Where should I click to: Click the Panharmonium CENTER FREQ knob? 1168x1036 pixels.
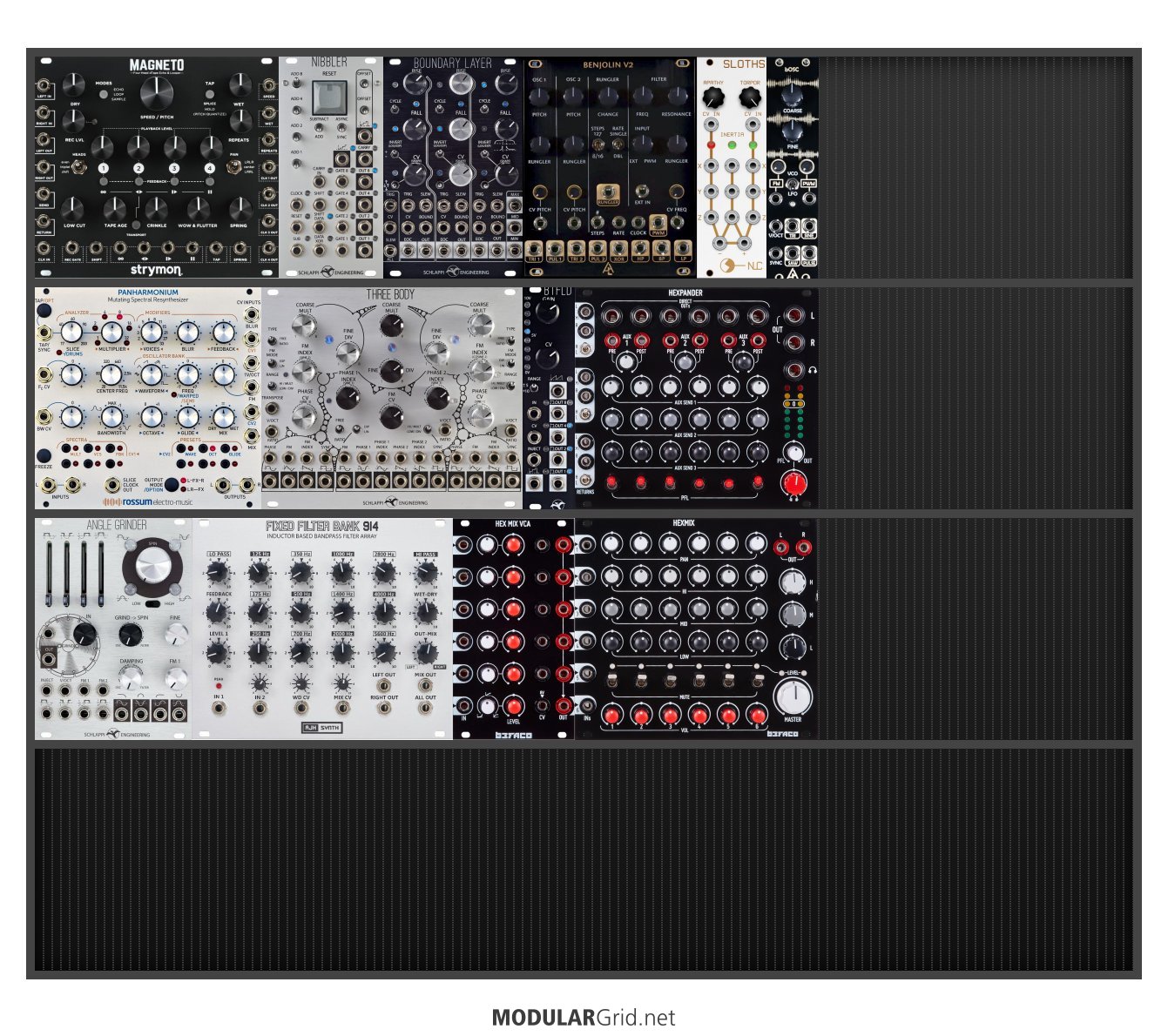click(x=111, y=374)
